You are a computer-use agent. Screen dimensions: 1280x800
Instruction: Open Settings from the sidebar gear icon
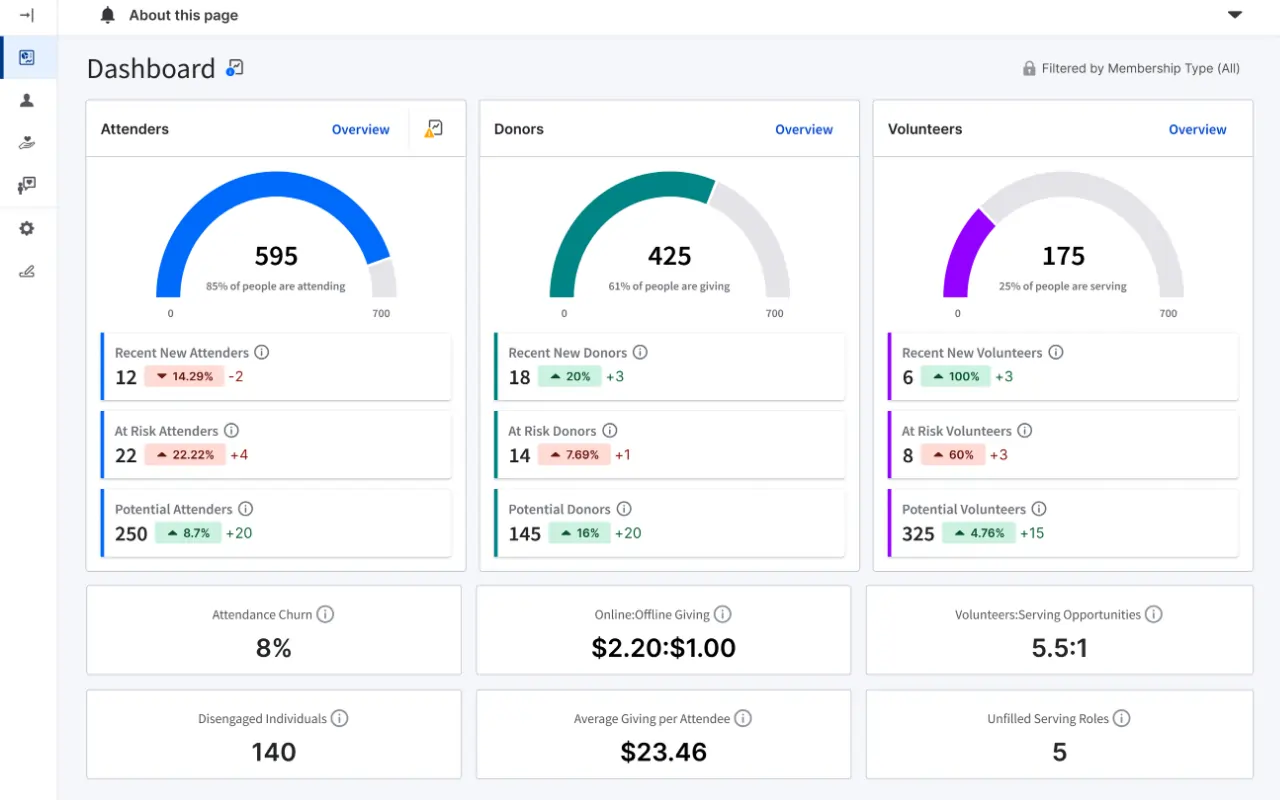(x=28, y=228)
